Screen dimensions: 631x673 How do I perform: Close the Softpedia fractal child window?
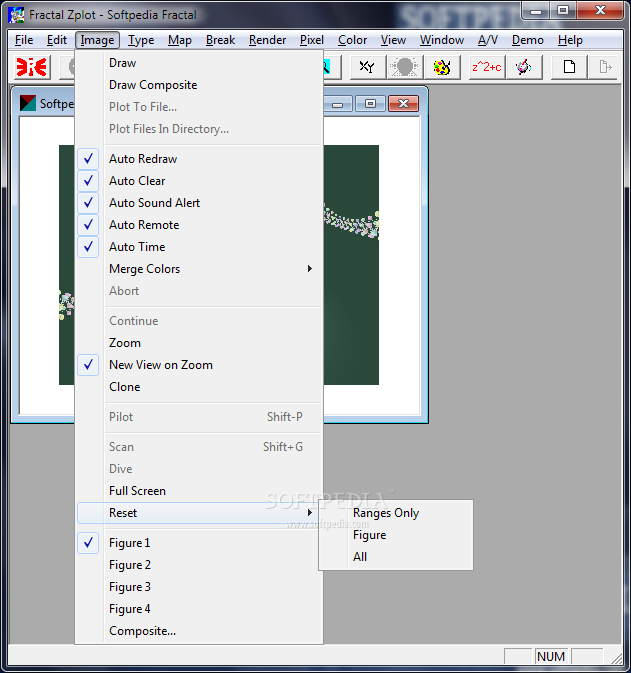(403, 104)
